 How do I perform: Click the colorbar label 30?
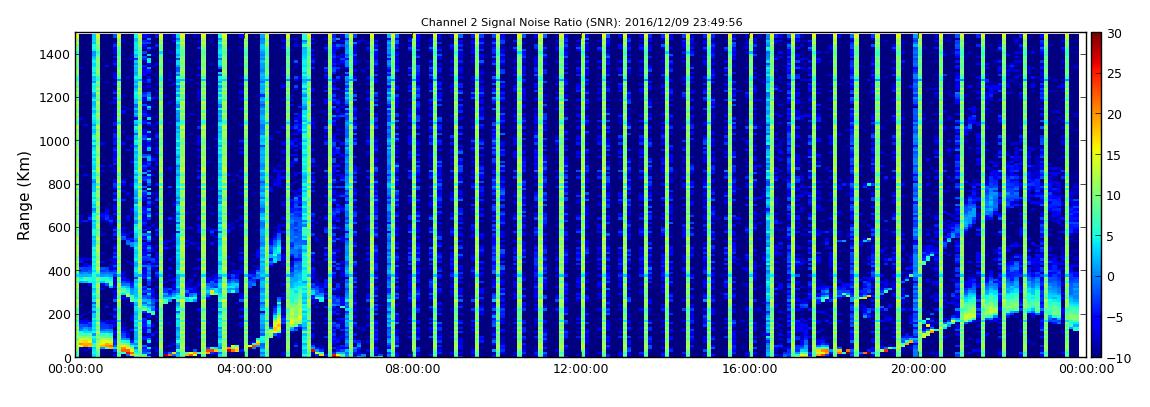pos(1115,33)
